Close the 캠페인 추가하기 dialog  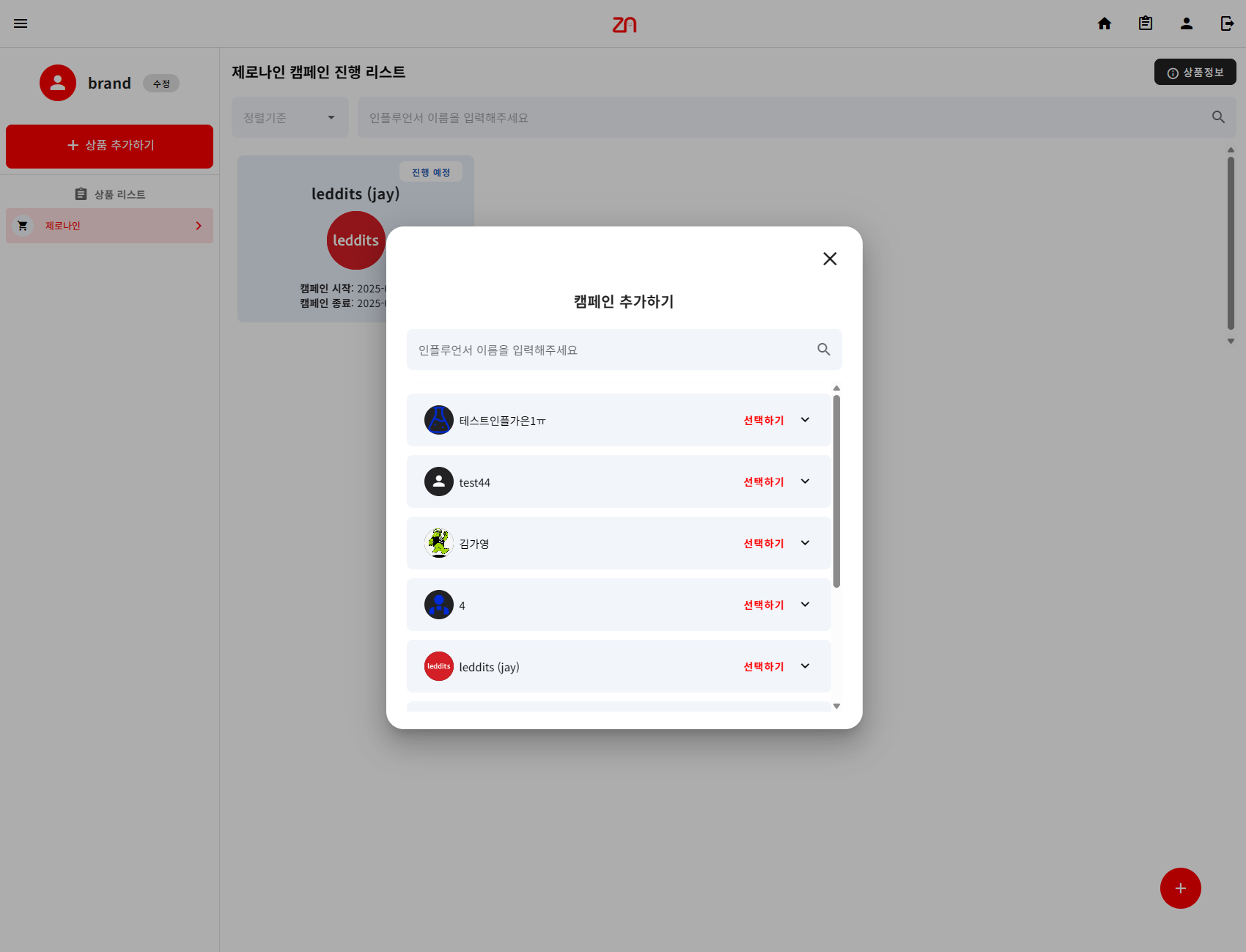pos(830,259)
